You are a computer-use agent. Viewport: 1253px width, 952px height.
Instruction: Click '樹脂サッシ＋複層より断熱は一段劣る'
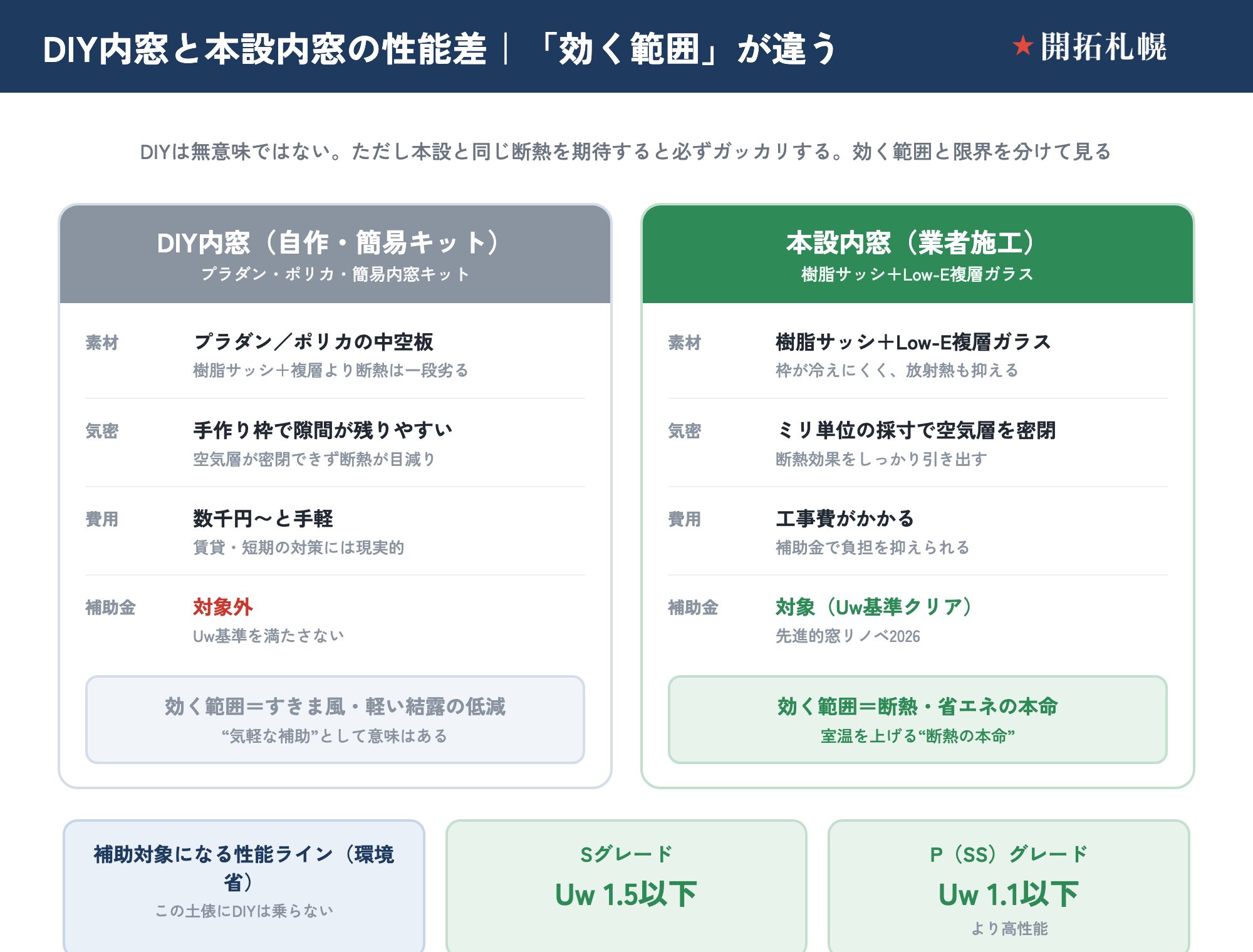click(x=331, y=371)
